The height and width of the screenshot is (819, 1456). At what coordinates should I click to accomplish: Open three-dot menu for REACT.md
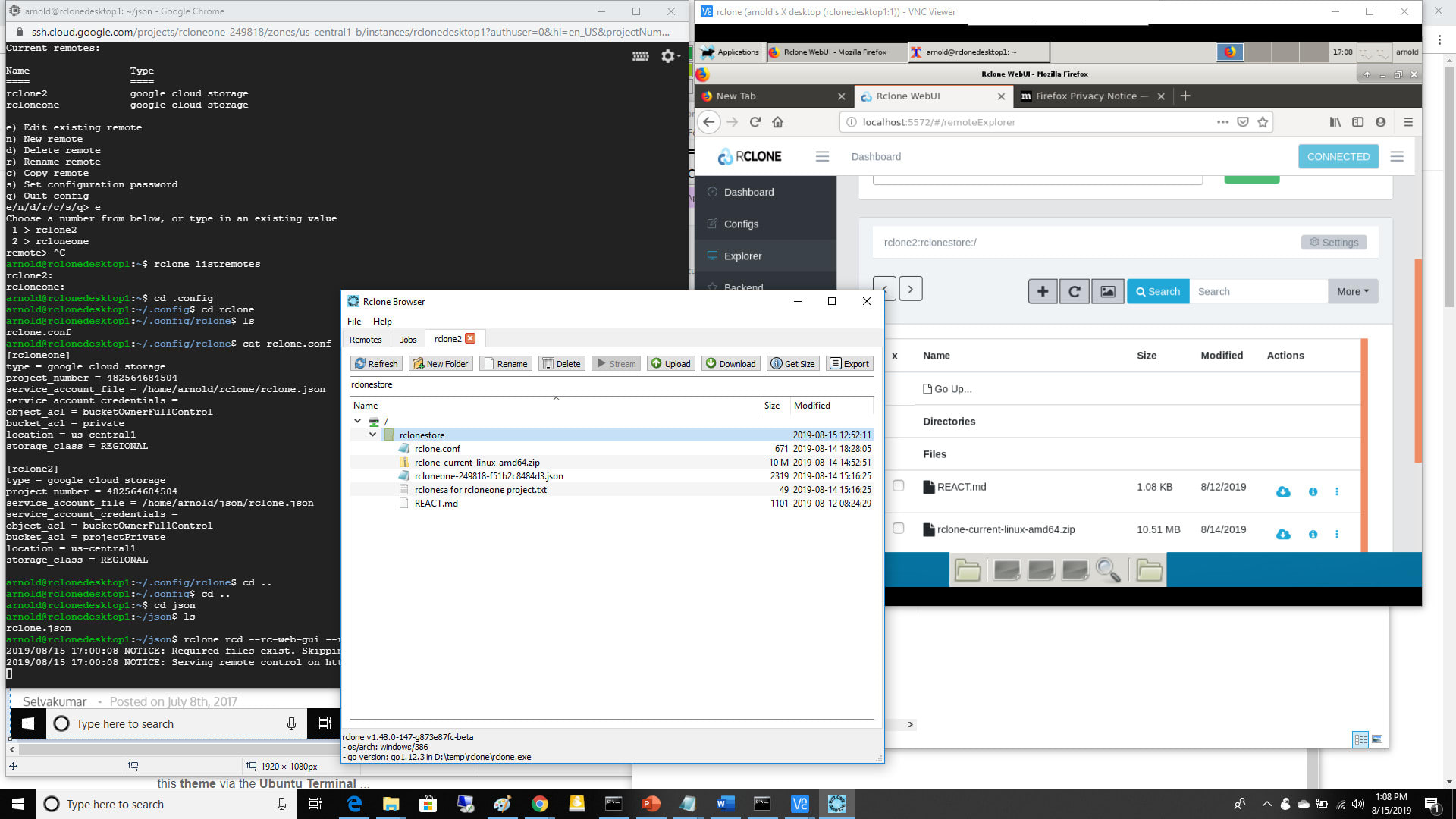click(x=1337, y=492)
